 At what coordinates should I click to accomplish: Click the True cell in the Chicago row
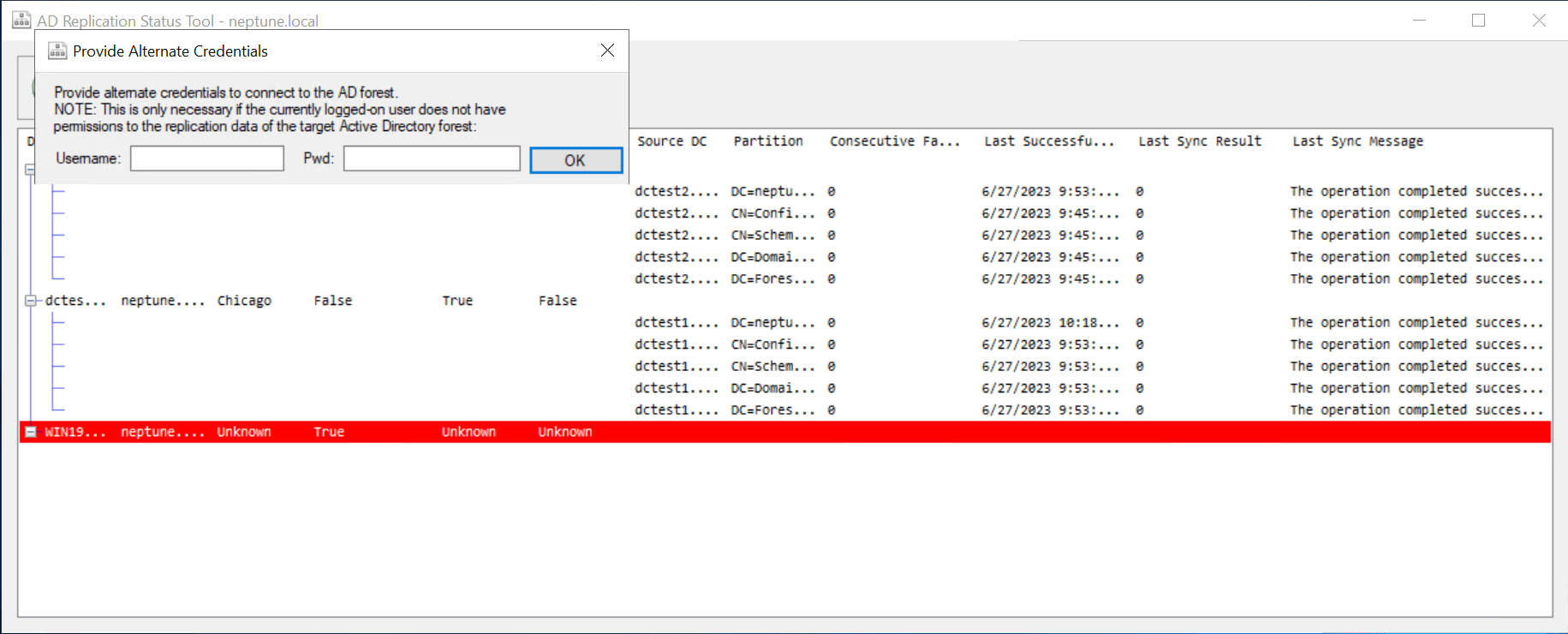tap(457, 301)
